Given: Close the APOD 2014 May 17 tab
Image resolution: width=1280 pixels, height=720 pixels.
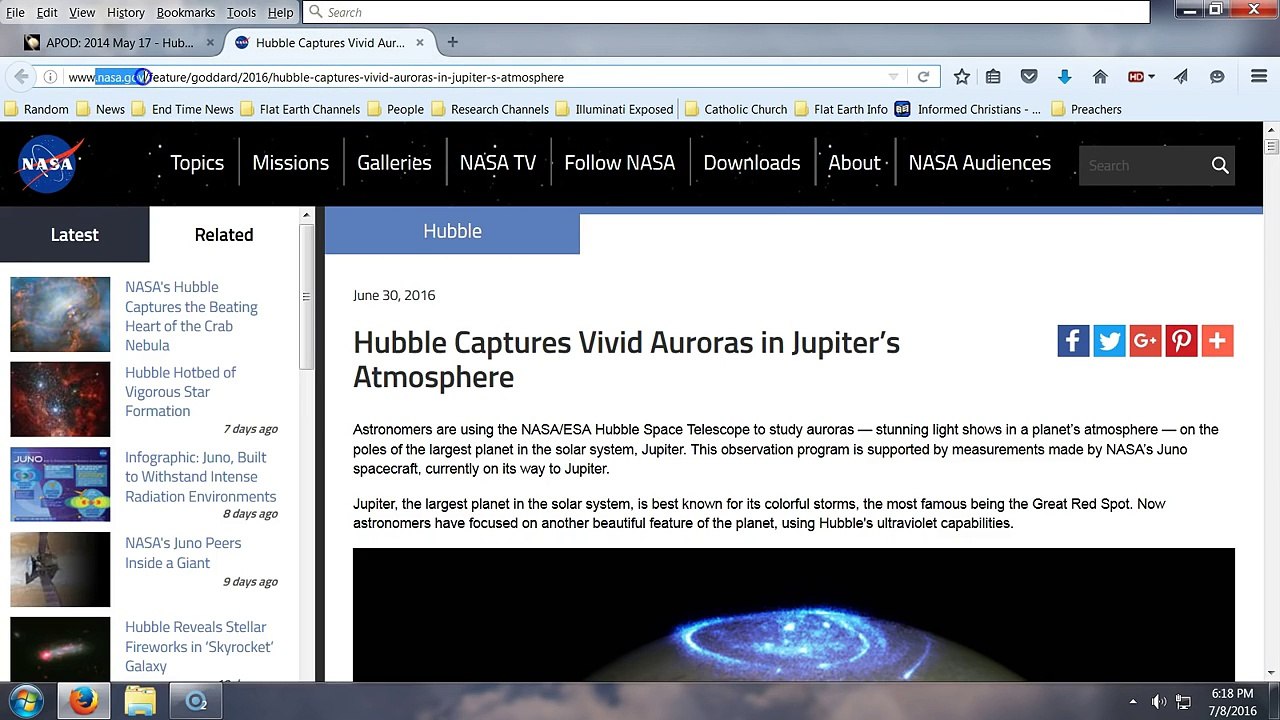Looking at the screenshot, I should pos(210,43).
